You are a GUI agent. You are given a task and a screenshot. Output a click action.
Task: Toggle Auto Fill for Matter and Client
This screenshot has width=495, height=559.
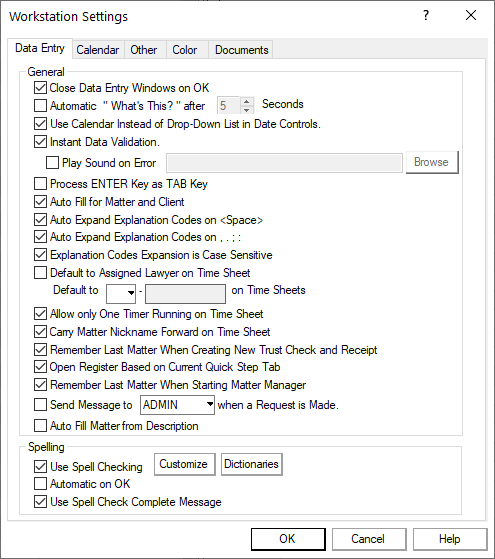40,202
